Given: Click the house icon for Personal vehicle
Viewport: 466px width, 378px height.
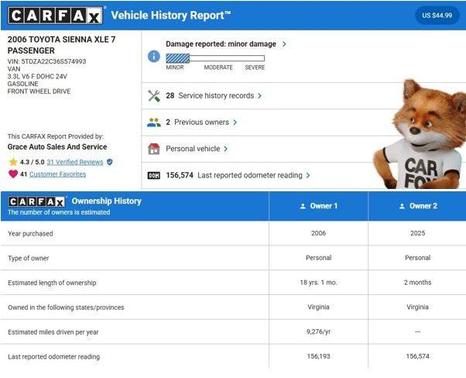Looking at the screenshot, I should tap(154, 149).
